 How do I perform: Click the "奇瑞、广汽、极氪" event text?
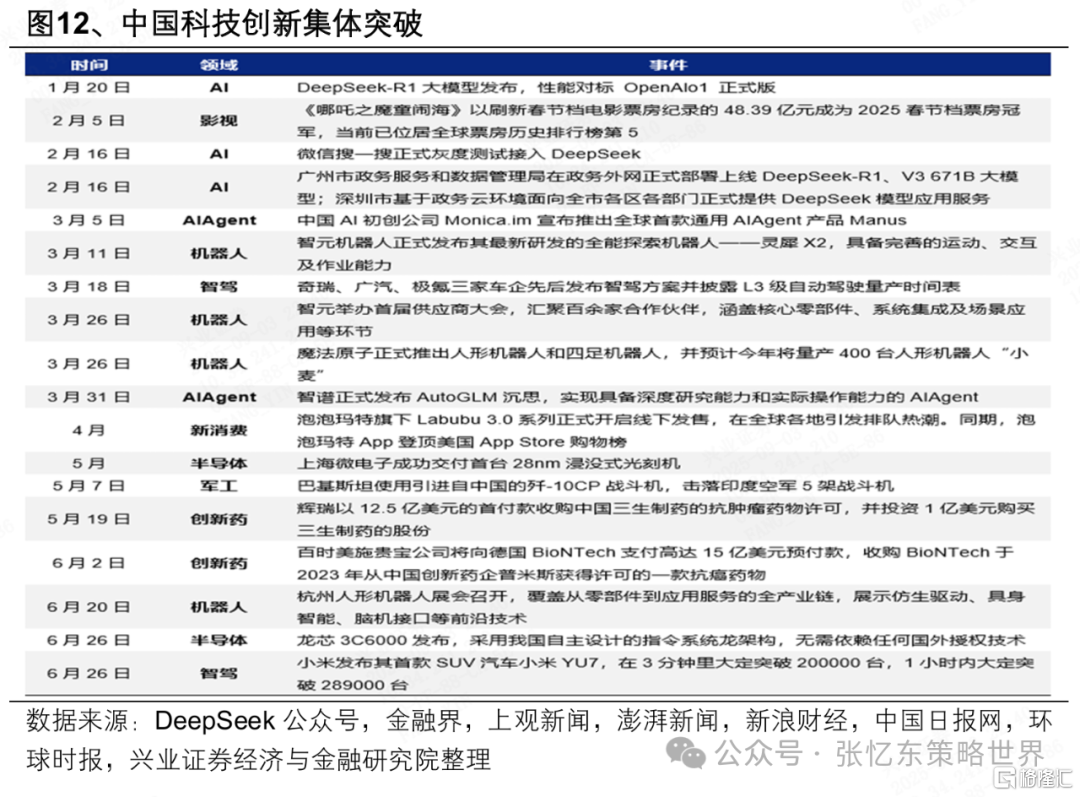click(x=628, y=287)
